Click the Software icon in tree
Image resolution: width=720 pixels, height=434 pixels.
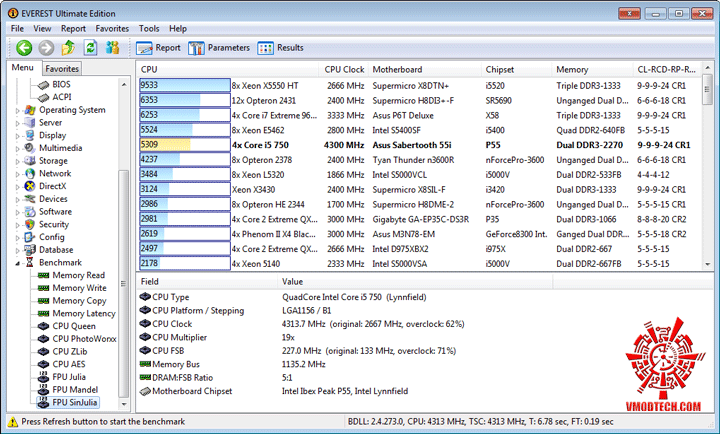(x=30, y=212)
